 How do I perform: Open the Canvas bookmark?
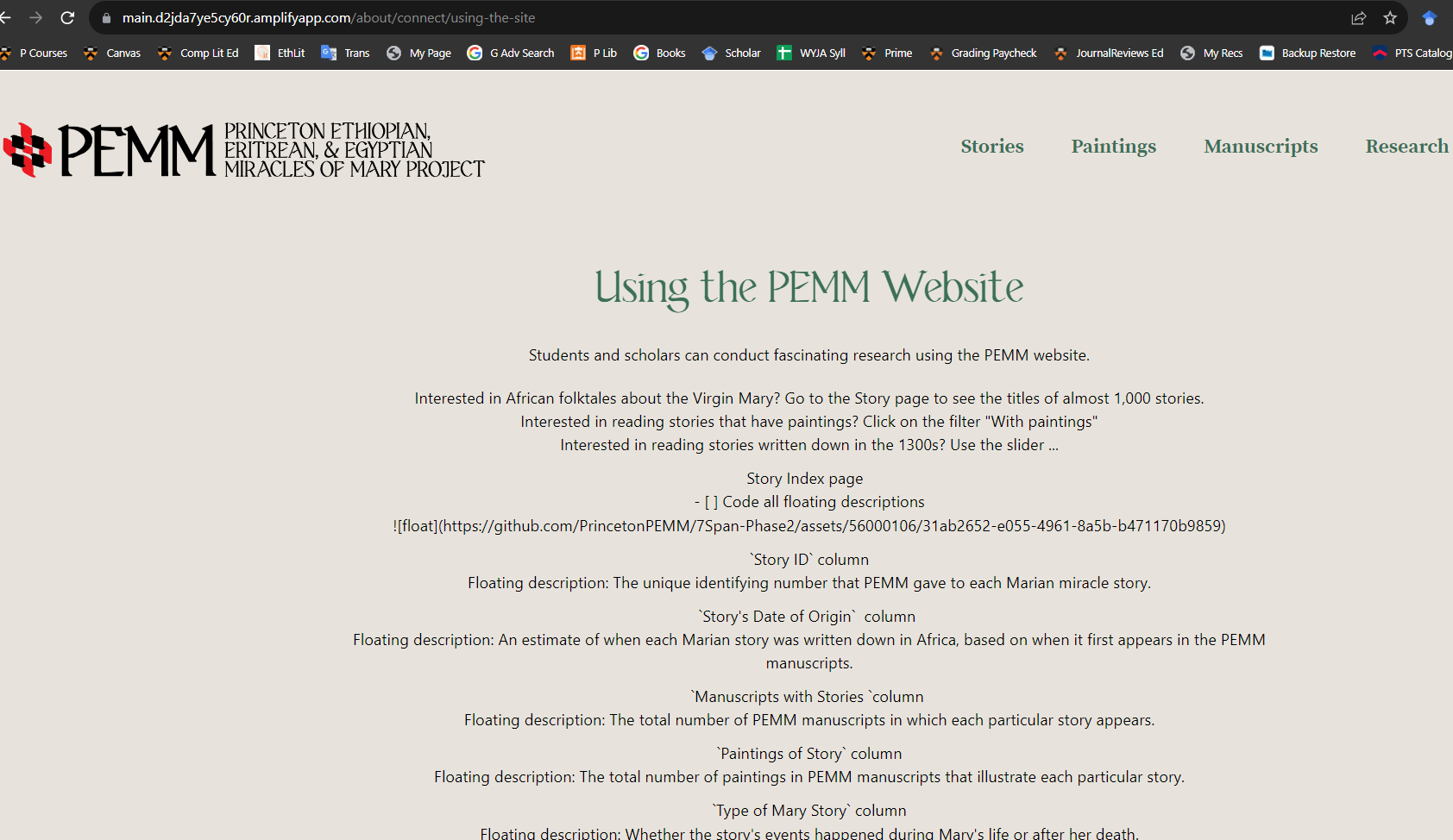click(x=113, y=53)
